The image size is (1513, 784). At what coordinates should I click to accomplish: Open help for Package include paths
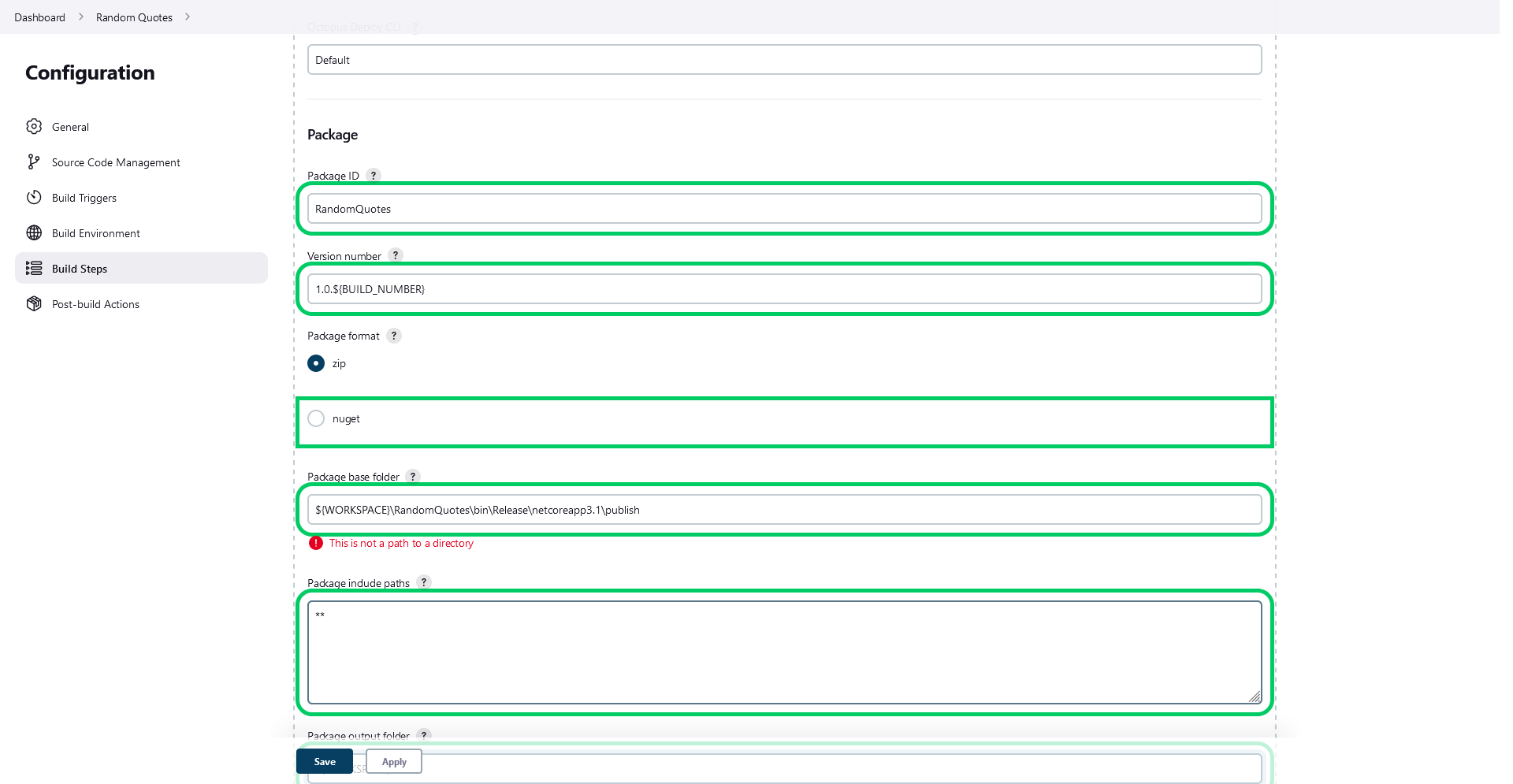[424, 582]
